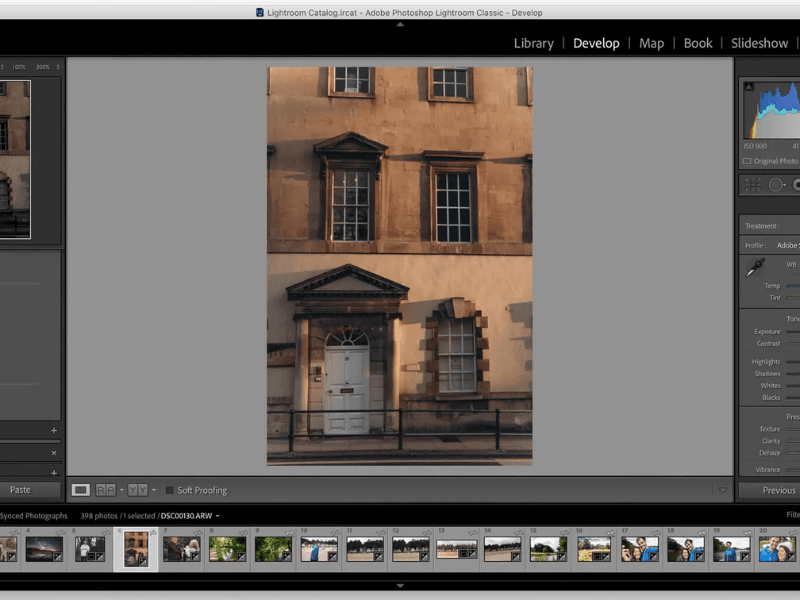Collapse the top module panel arrow
Image resolution: width=800 pixels, height=600 pixels.
pyautogui.click(x=400, y=24)
